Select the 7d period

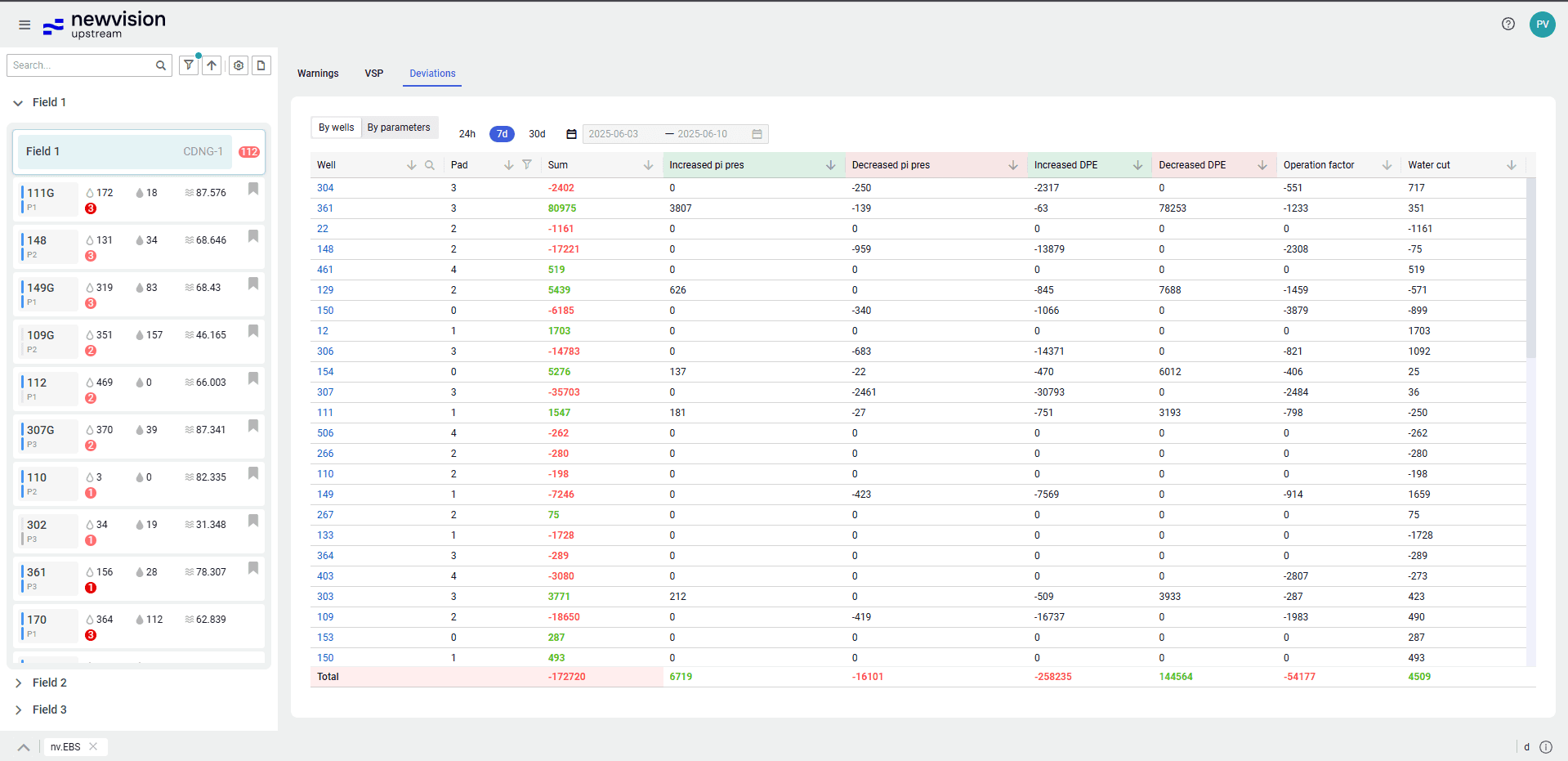click(502, 134)
